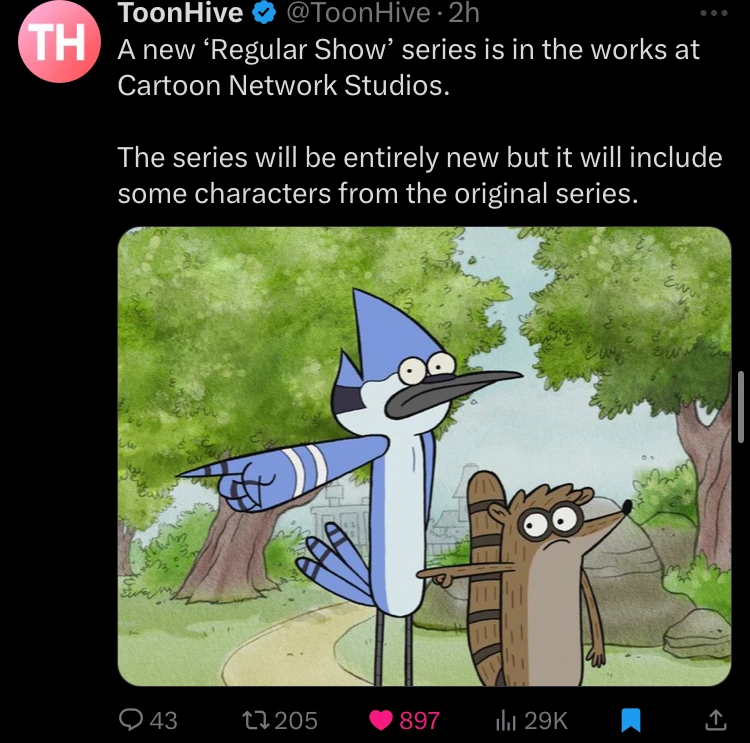Click the paragraph starting 'The series will be'
The height and width of the screenshot is (743, 750).
(x=420, y=175)
